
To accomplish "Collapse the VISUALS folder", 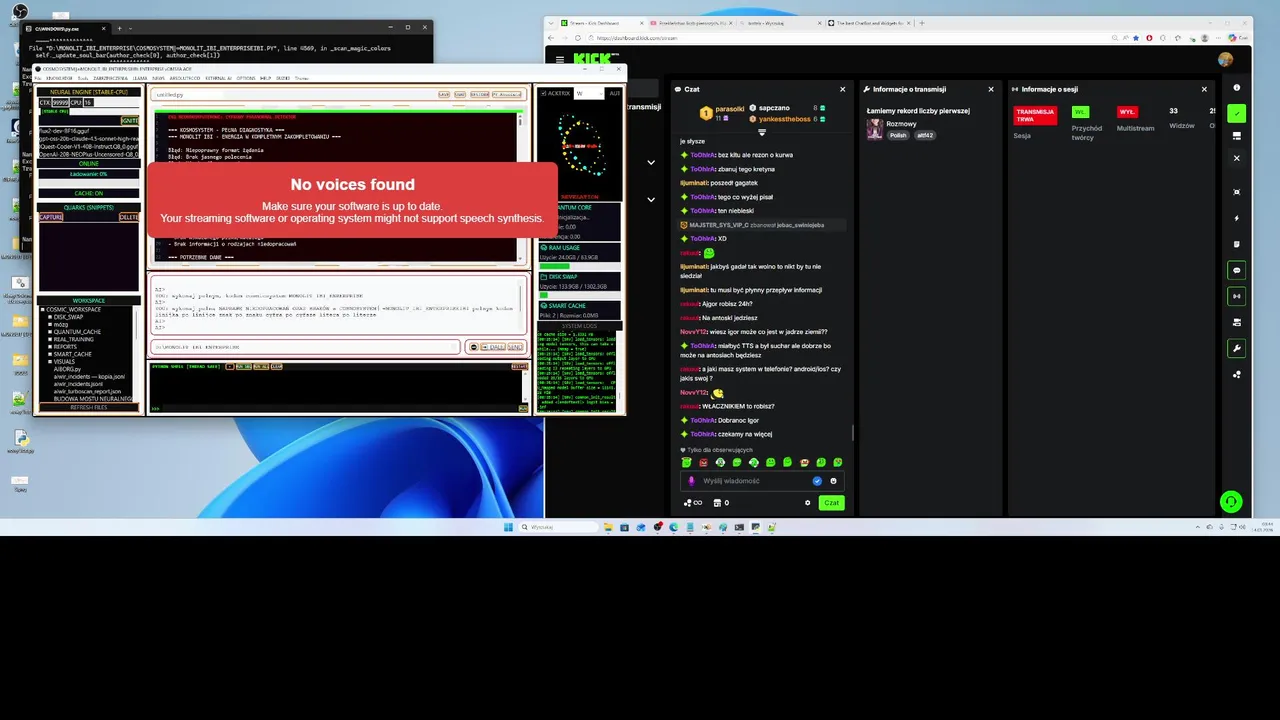I will [50, 361].
